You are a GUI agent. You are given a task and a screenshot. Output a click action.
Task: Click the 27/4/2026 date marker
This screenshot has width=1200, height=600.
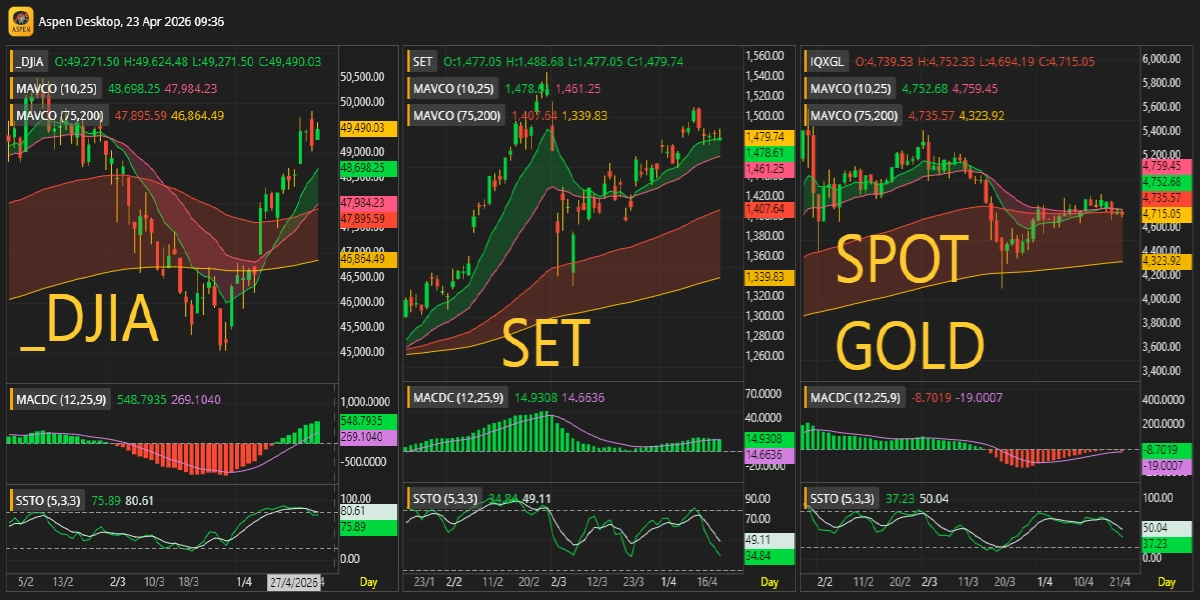tap(293, 582)
